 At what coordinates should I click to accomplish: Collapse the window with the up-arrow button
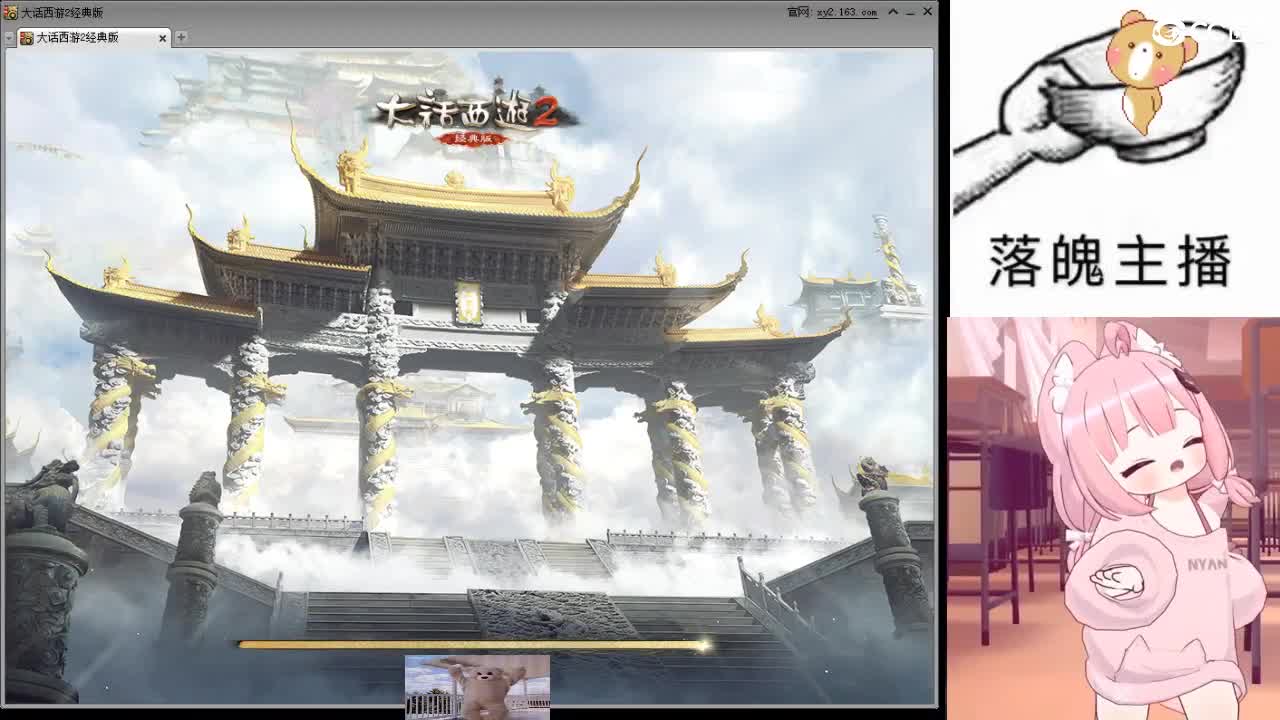click(893, 12)
